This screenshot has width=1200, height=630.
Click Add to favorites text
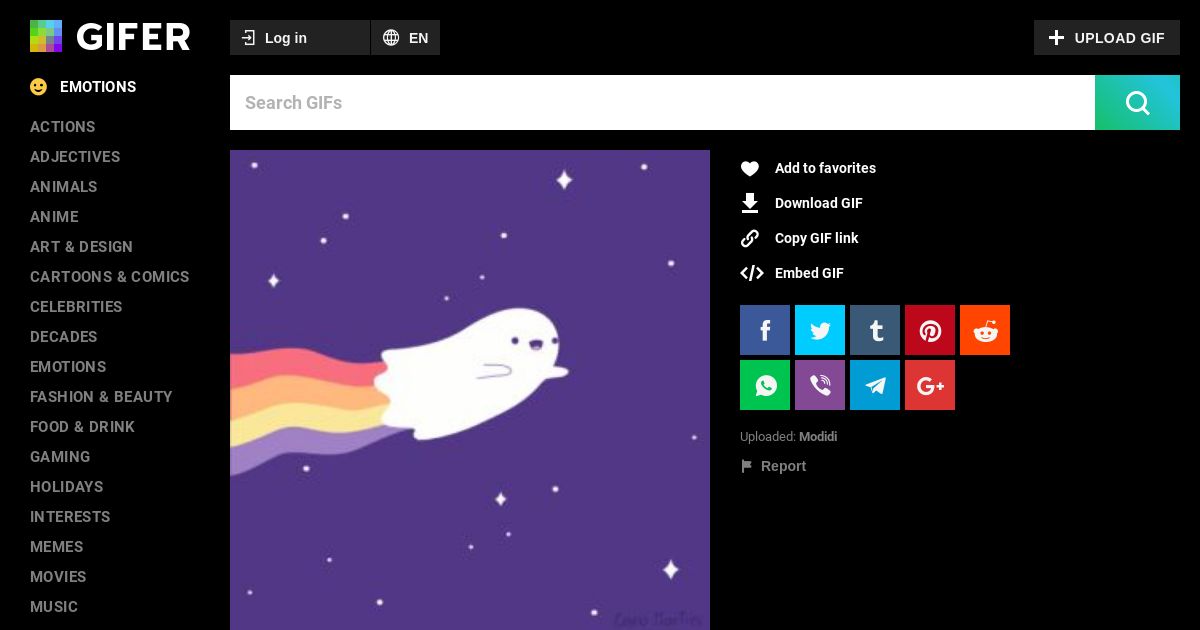tap(825, 168)
